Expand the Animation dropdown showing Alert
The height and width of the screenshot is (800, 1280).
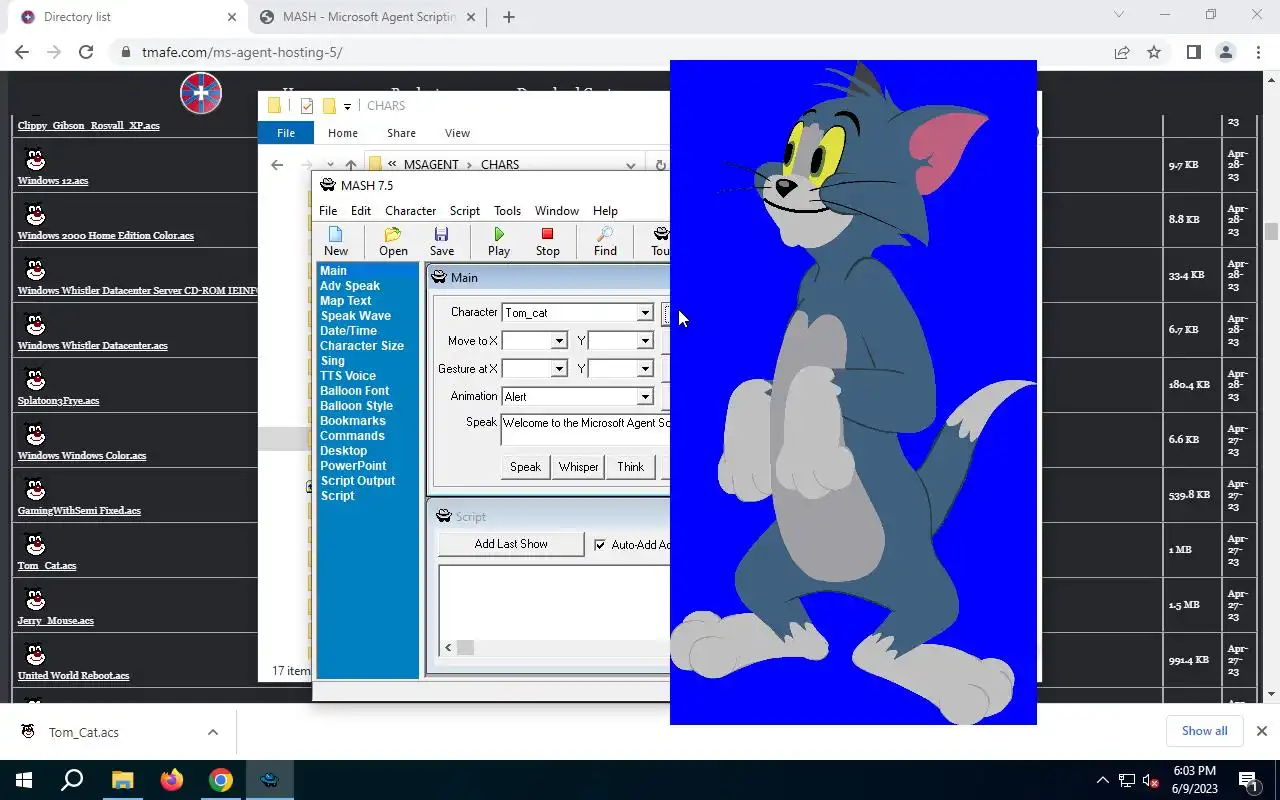point(645,397)
